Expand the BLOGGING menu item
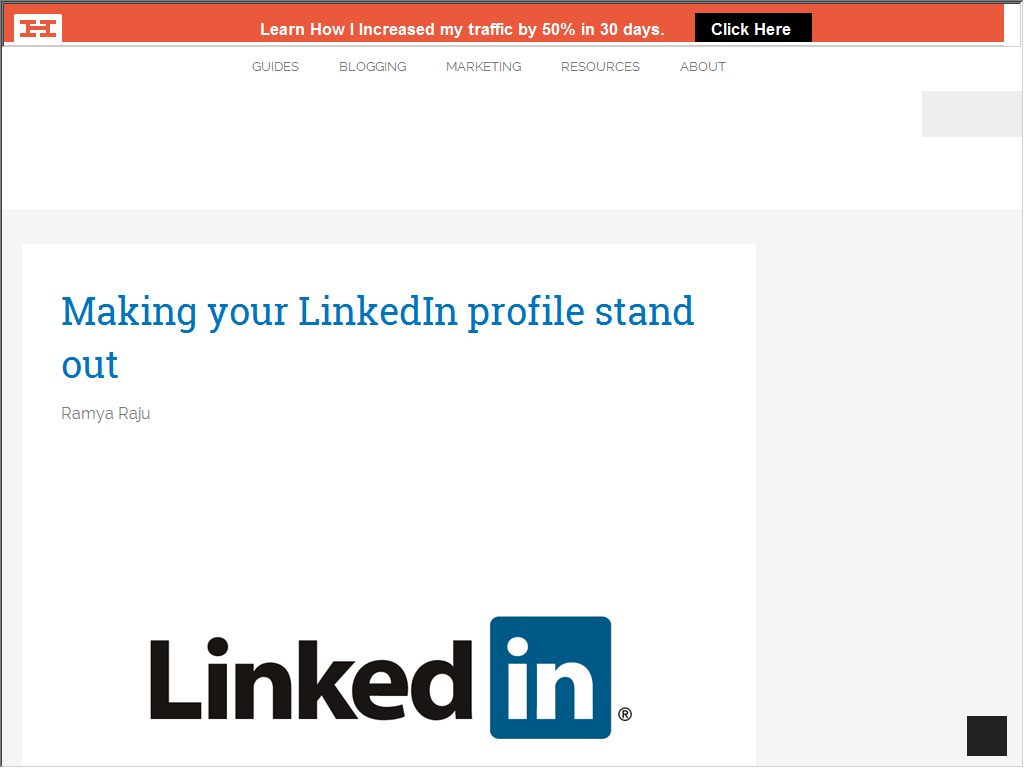1024x768 pixels. 372,67
